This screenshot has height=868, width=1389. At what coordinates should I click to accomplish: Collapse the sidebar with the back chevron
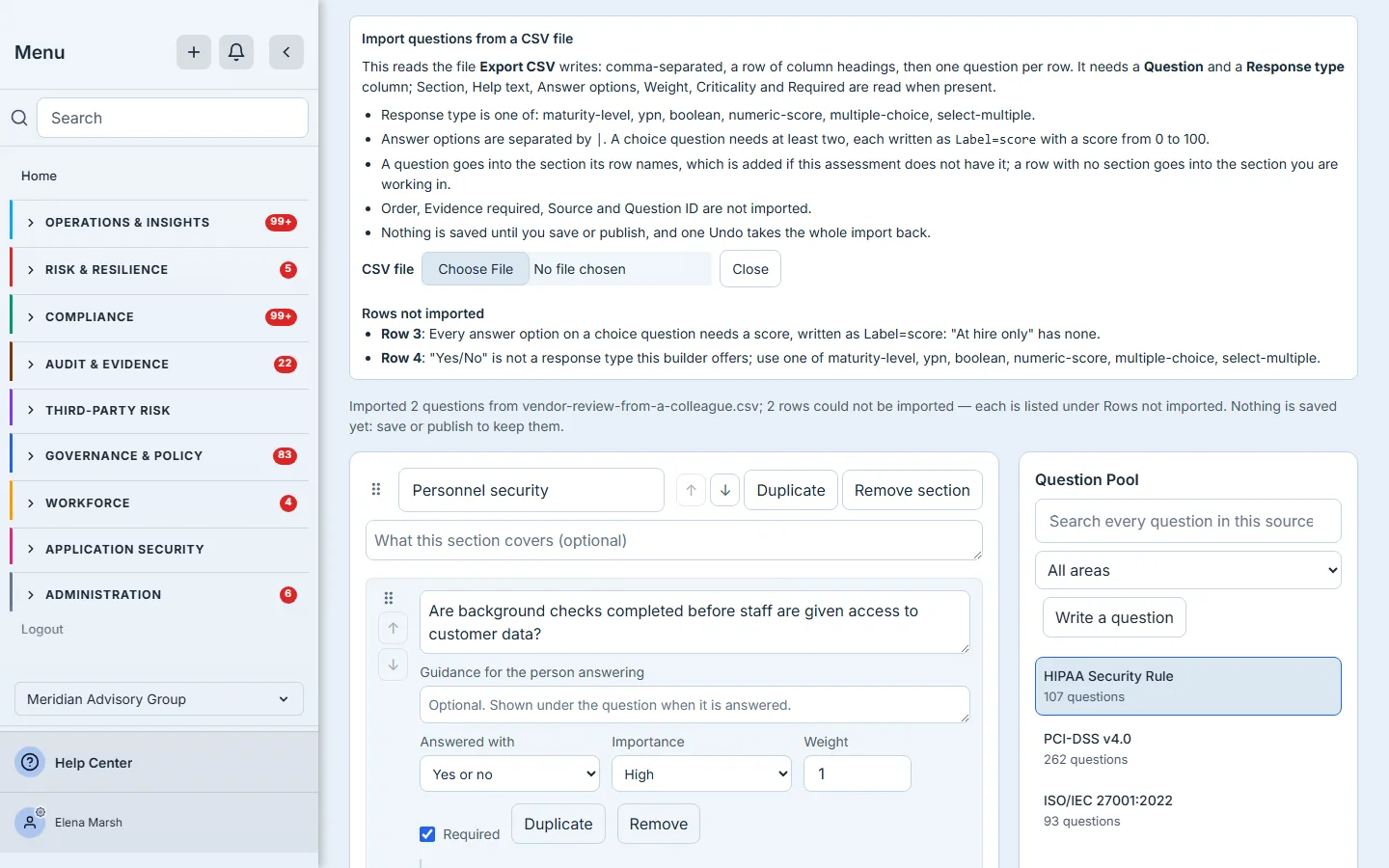[286, 52]
